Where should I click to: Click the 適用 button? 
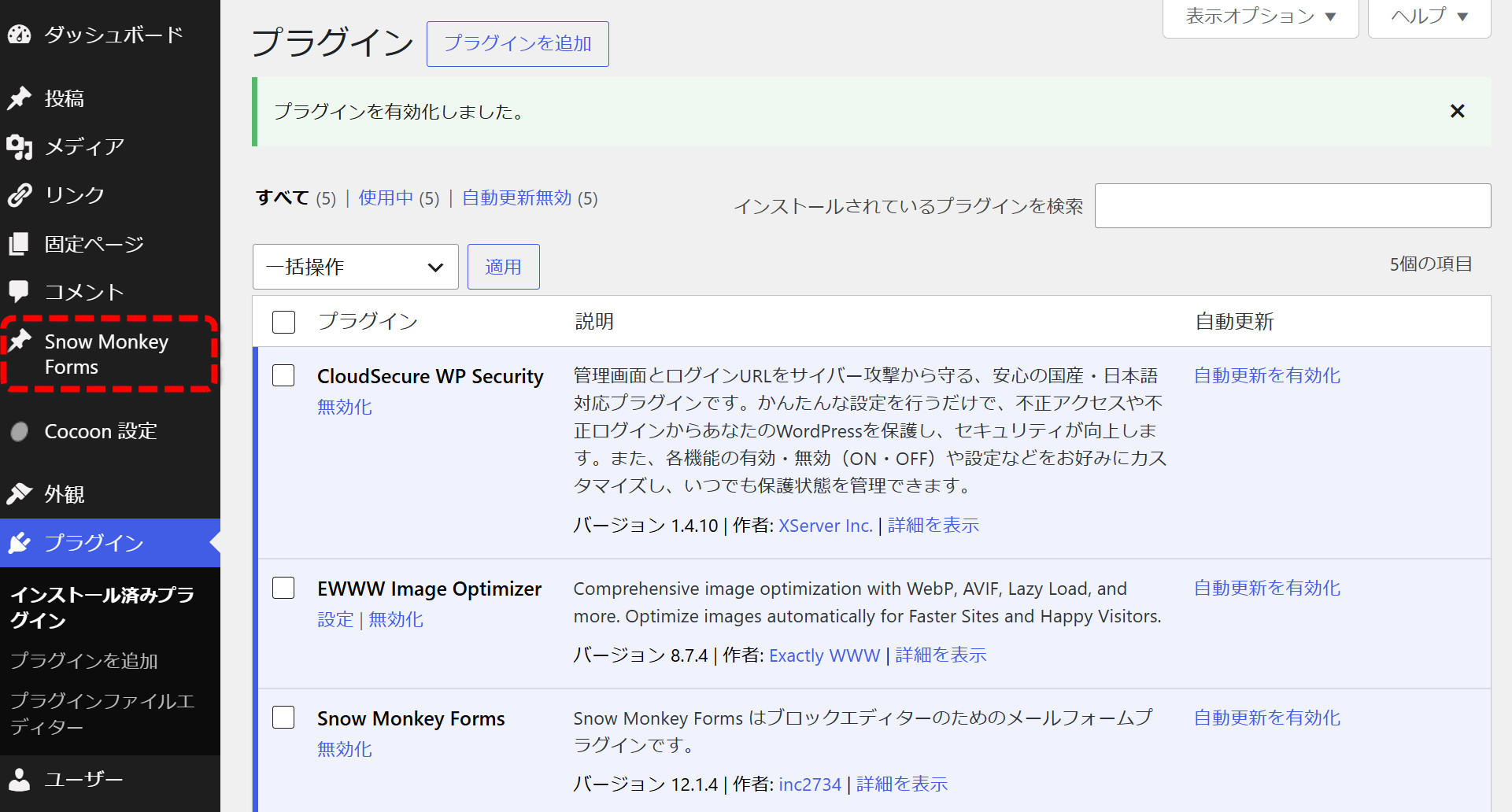tap(503, 267)
